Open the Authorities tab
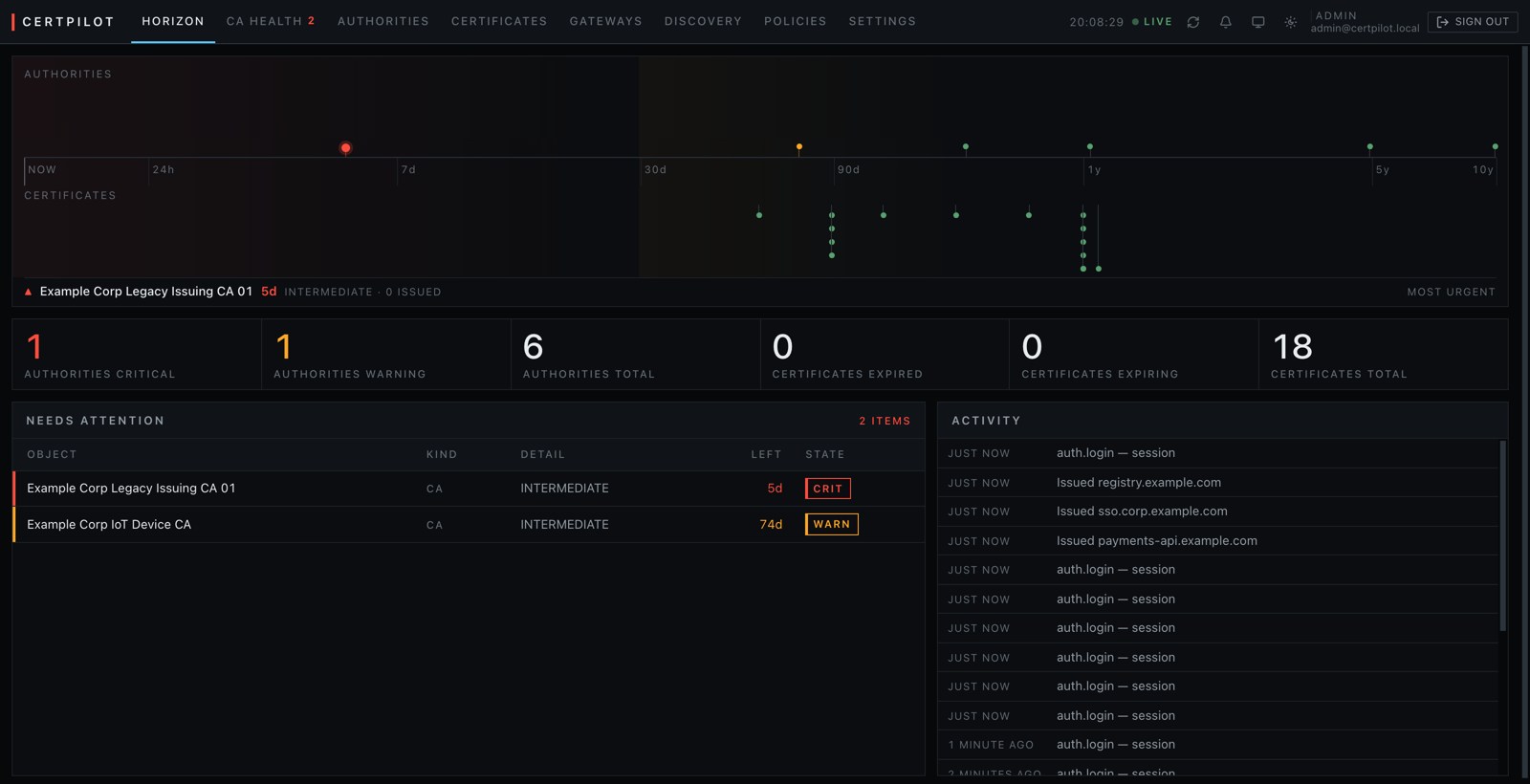The image size is (1530, 784). (x=383, y=21)
